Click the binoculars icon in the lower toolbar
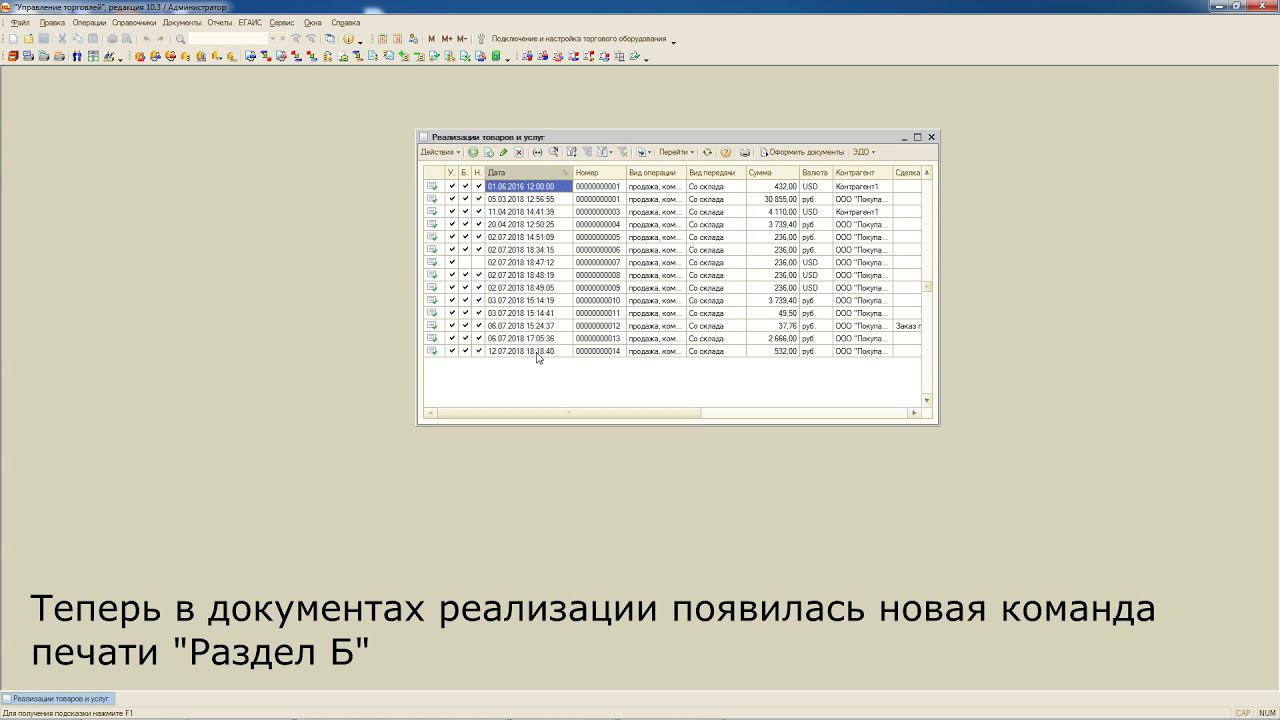 (x=76, y=56)
